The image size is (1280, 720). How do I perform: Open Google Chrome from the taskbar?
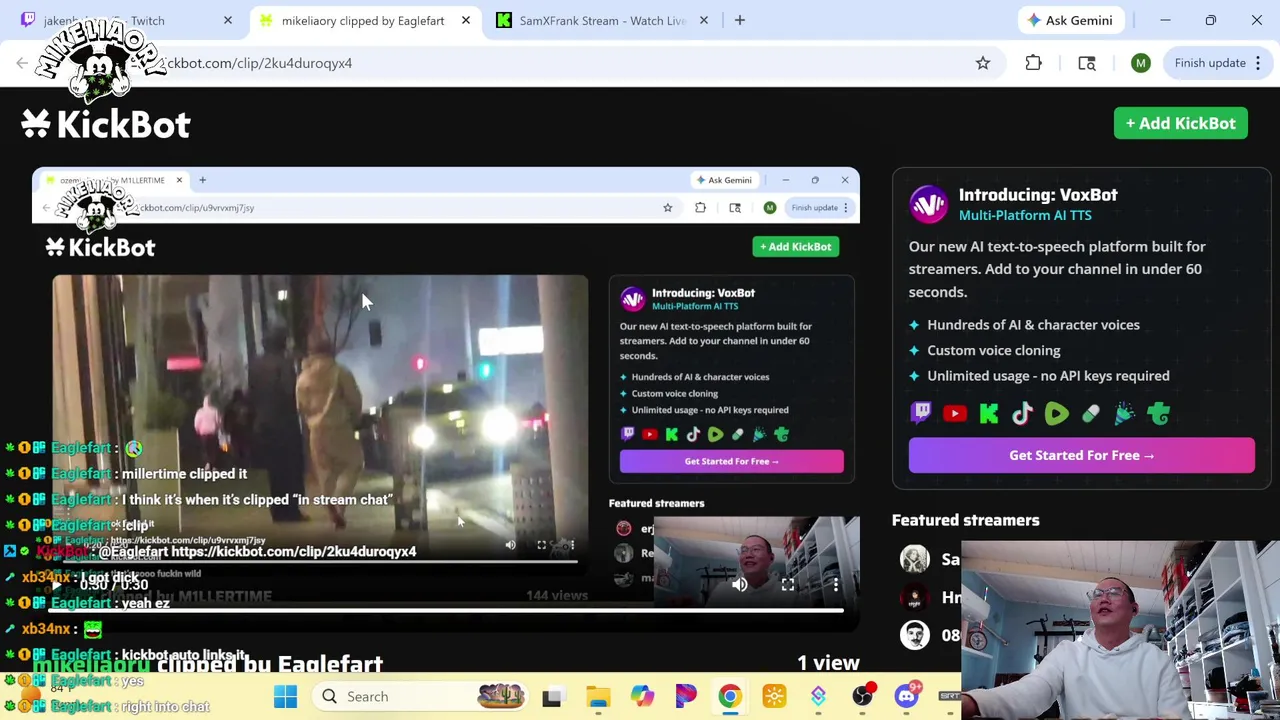point(730,696)
